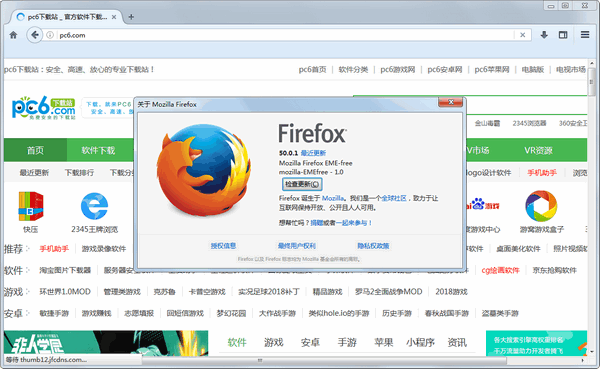This screenshot has width=600, height=369.
Task: Open 软件分类 in the top links
Action: [x=353, y=69]
